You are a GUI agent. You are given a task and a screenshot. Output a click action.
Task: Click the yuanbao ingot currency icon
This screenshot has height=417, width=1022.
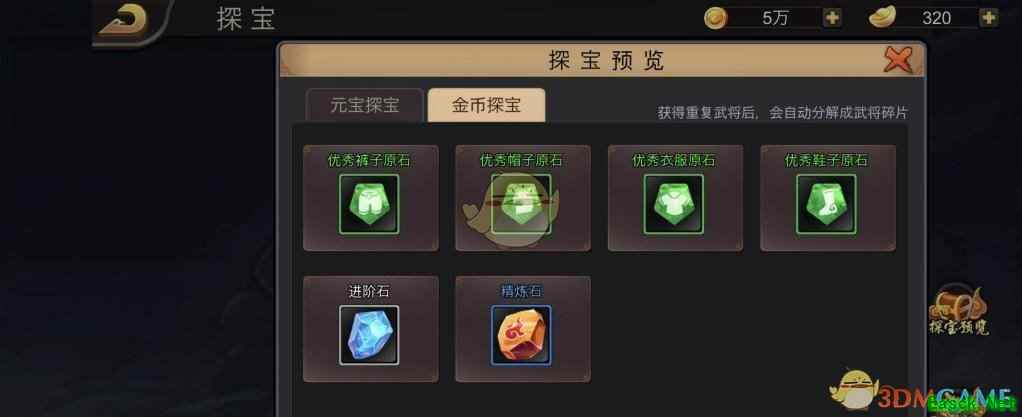click(882, 18)
